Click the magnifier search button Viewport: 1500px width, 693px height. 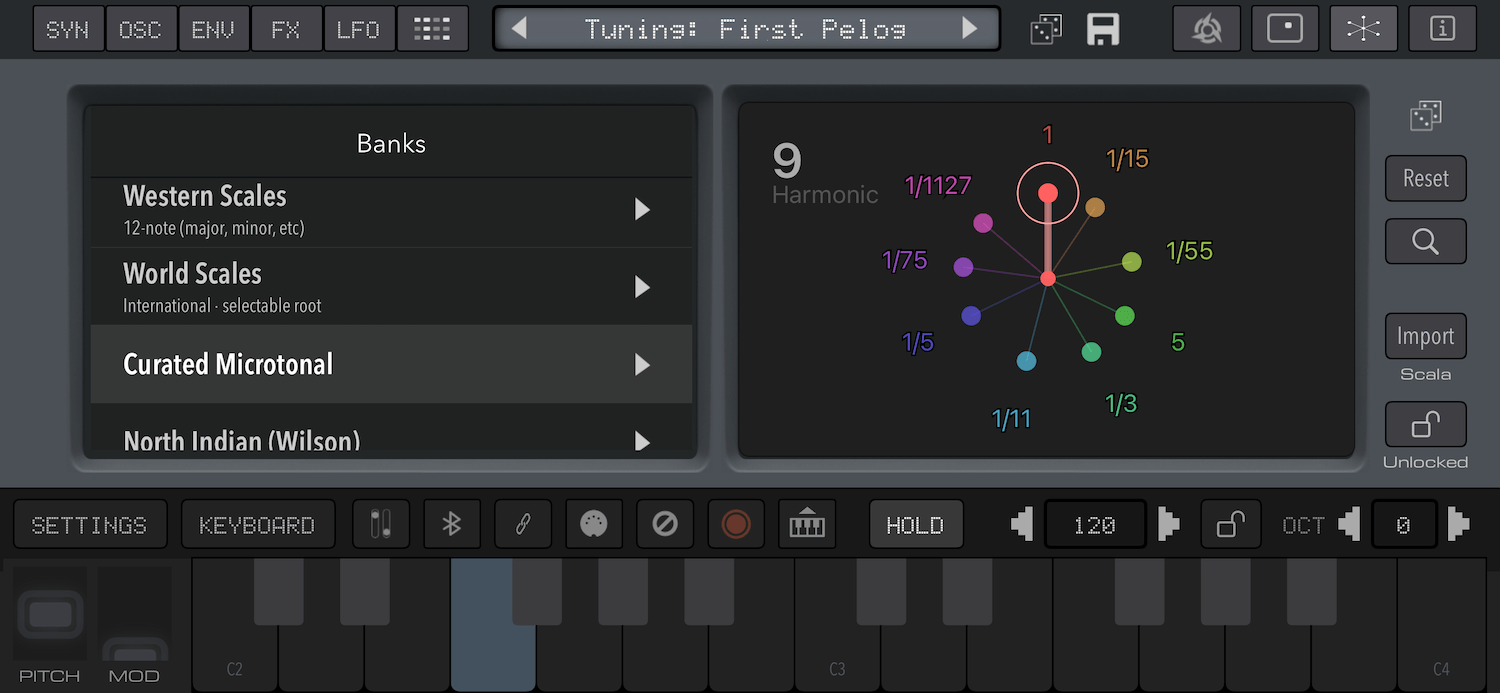1426,241
